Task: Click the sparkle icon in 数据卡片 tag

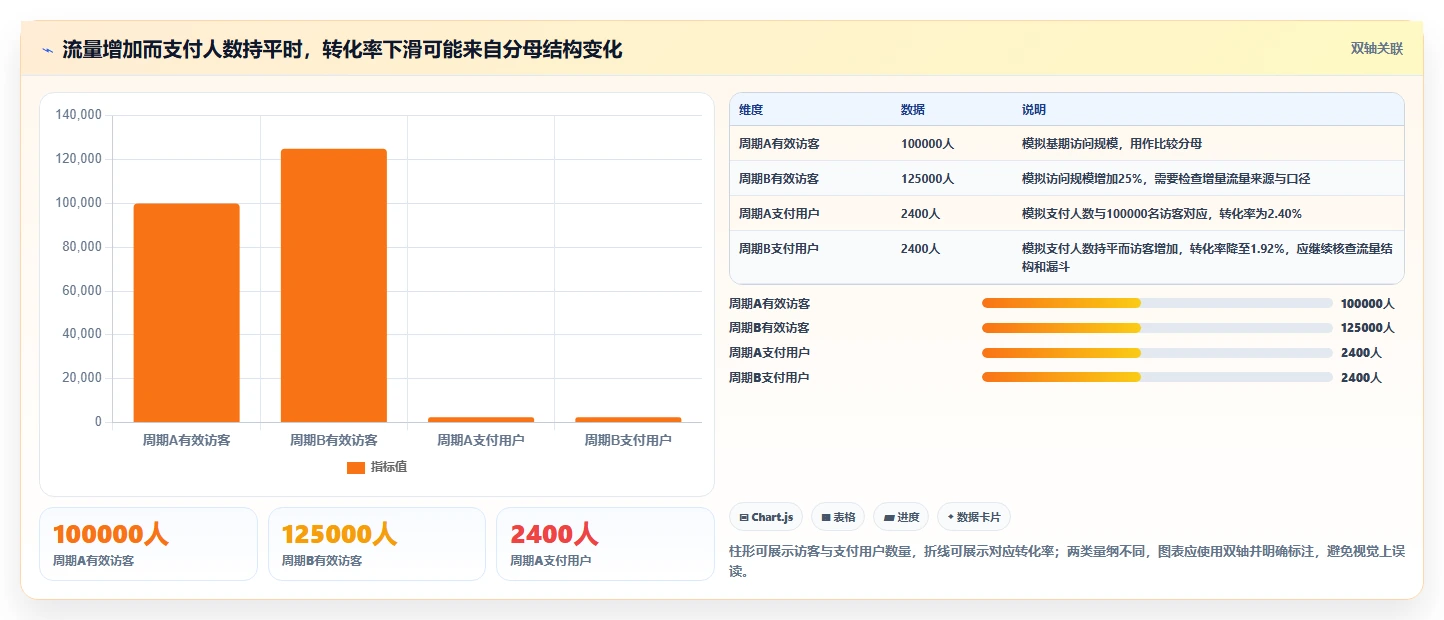Action: 951,517
